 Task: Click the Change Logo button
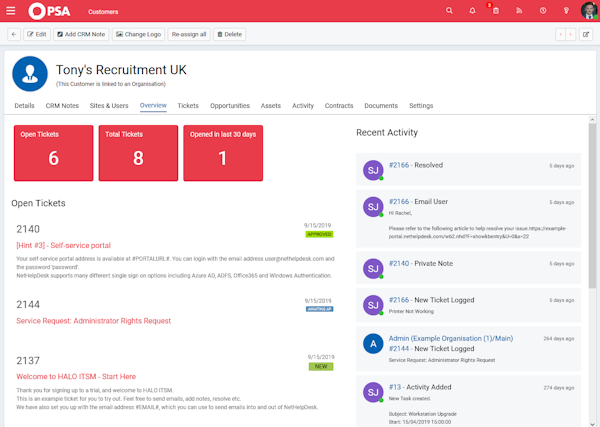[x=139, y=34]
